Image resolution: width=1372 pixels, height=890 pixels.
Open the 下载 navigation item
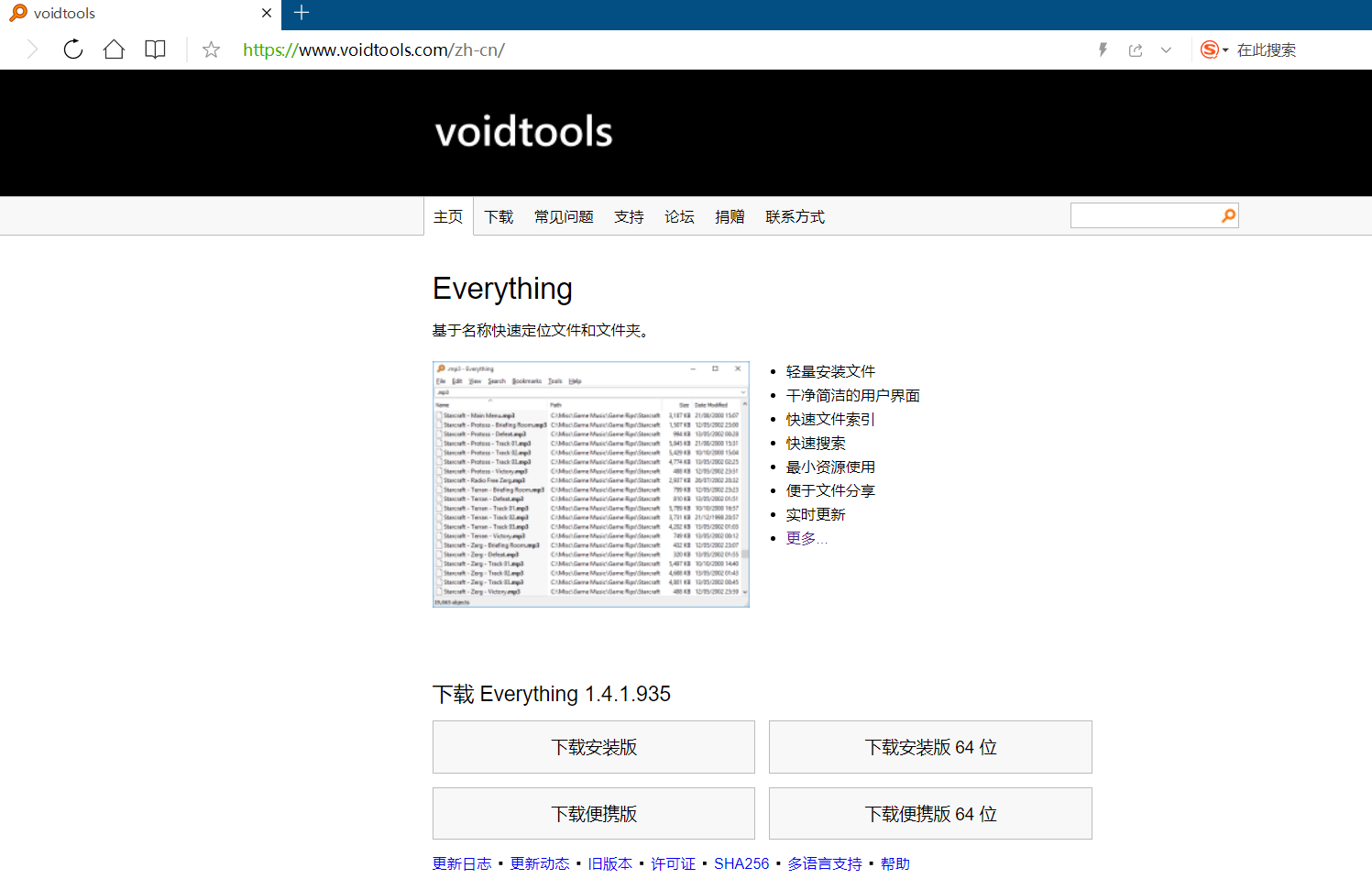tap(499, 216)
